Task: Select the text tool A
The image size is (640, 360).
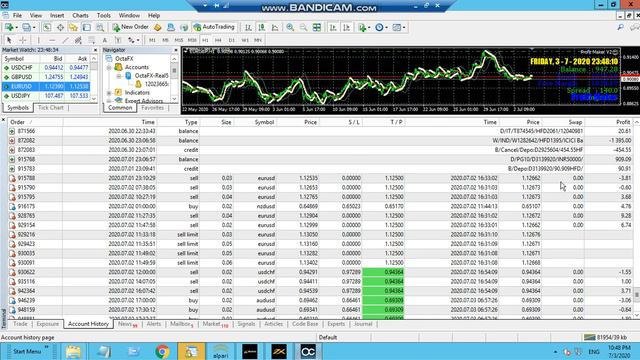Action: coord(105,40)
